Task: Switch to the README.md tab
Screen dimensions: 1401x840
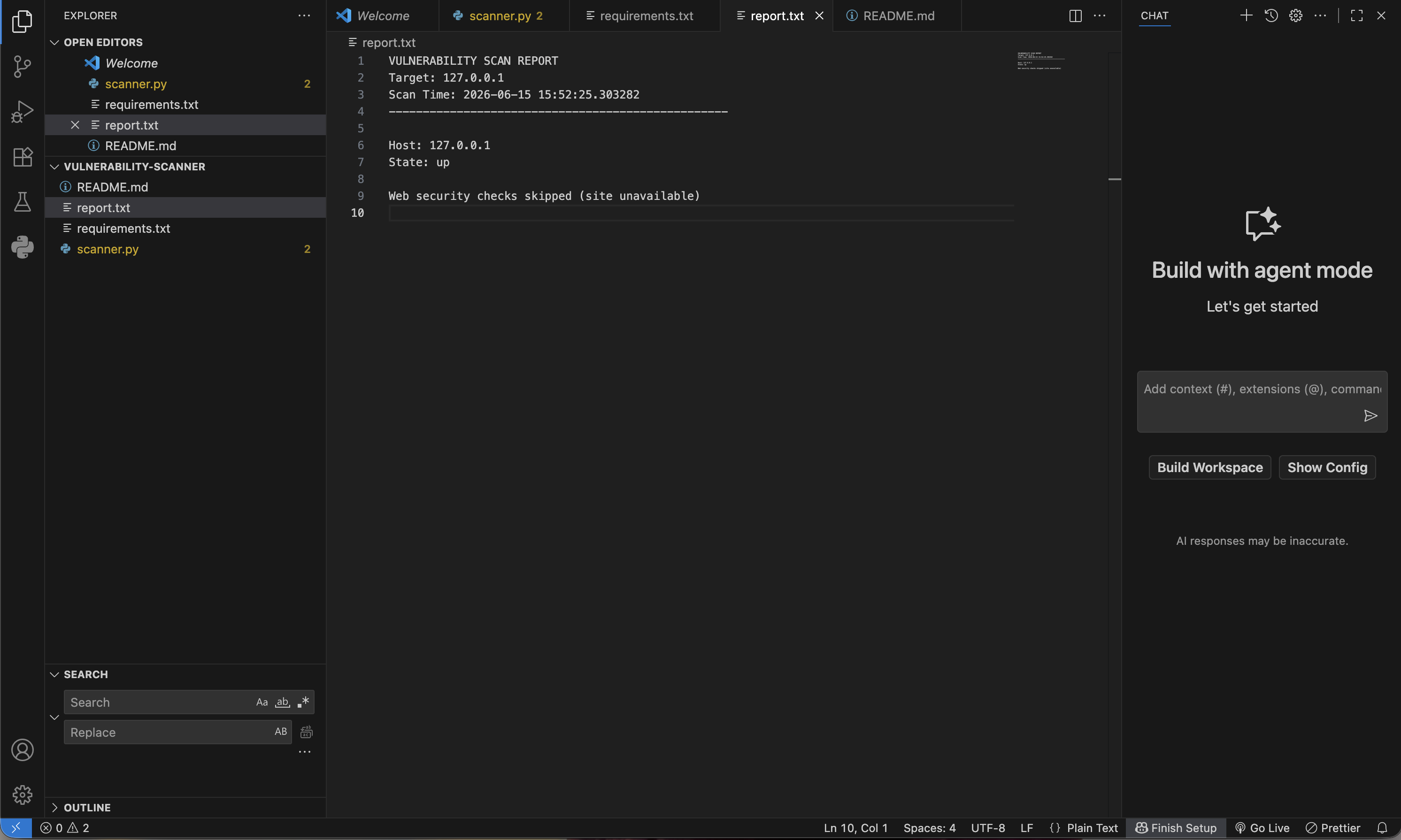Action: [x=898, y=16]
